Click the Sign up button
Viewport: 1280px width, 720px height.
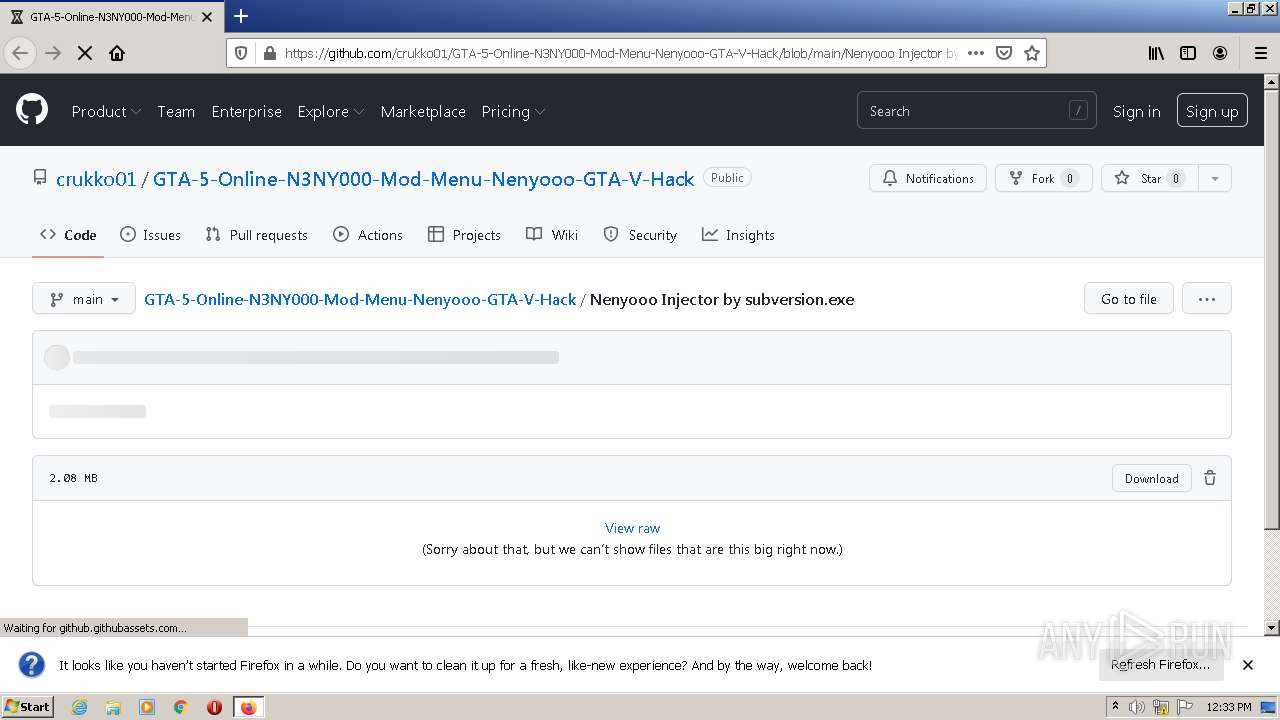pyautogui.click(x=1212, y=111)
